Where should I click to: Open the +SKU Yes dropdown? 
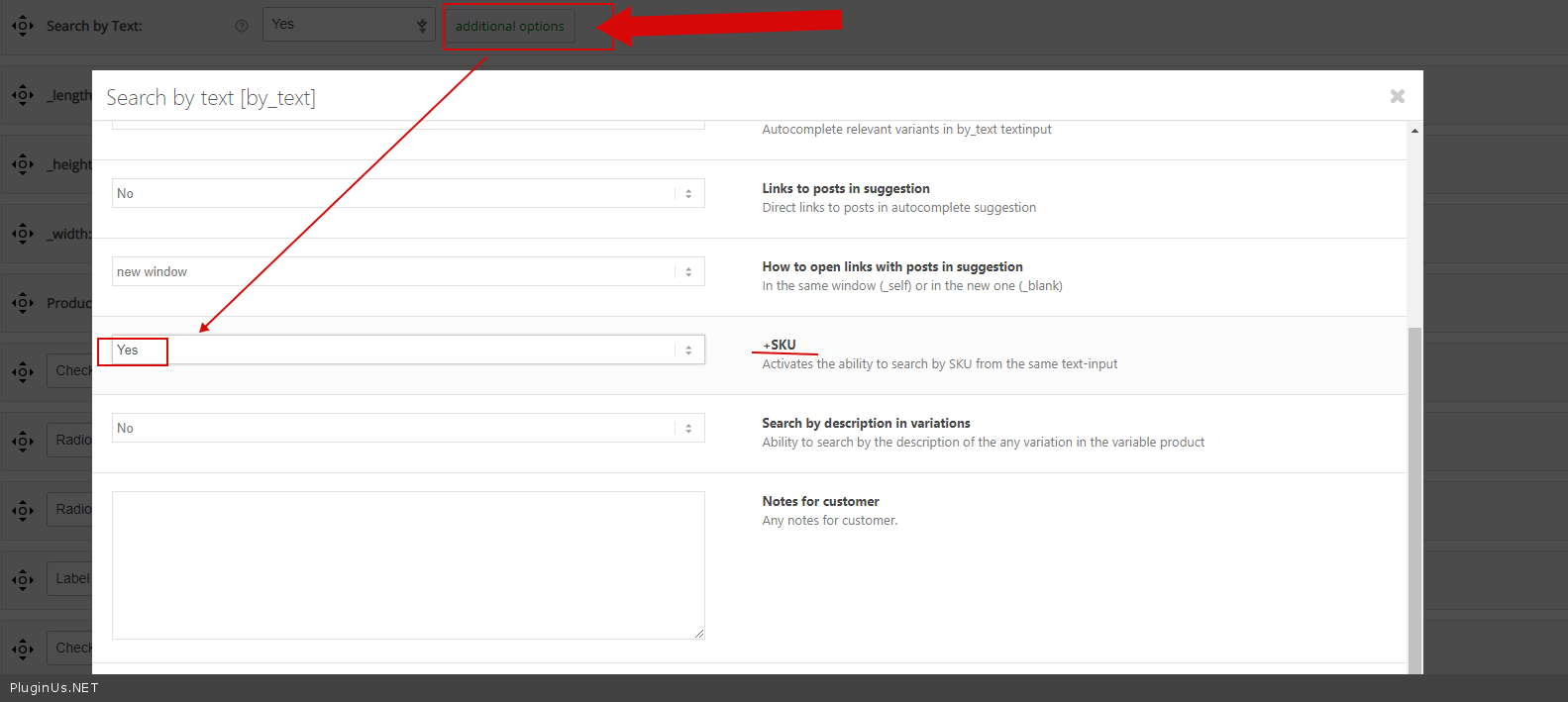[x=407, y=350]
